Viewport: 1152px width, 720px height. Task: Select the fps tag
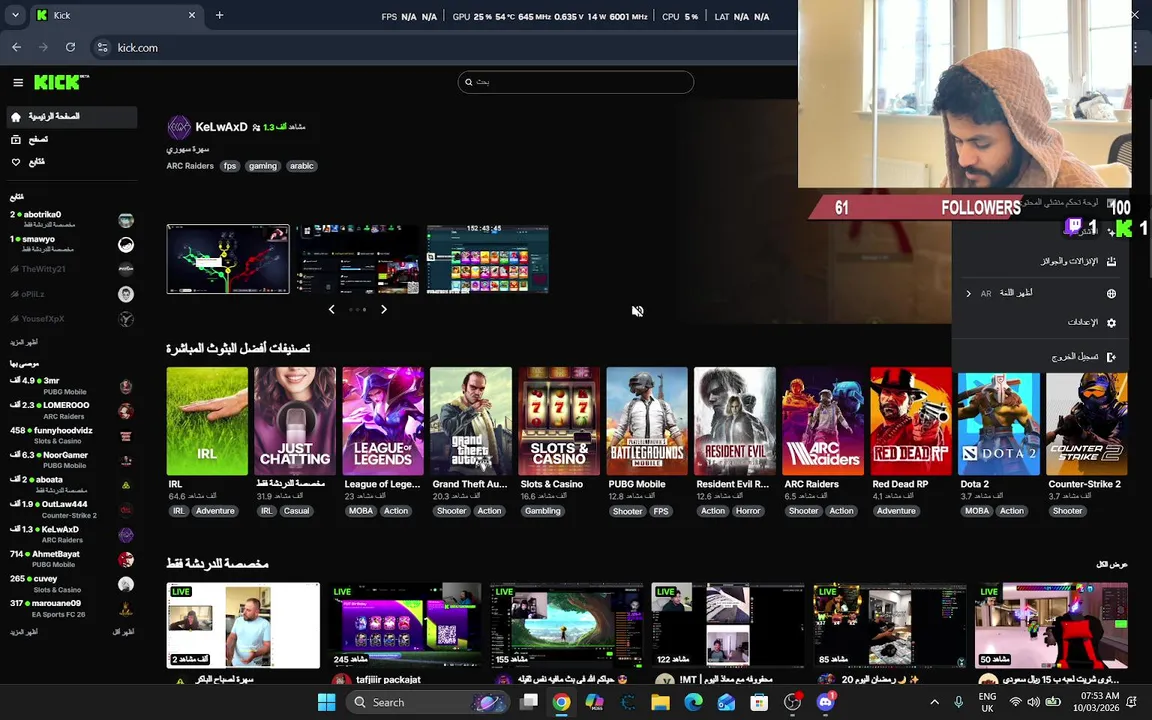[x=230, y=166]
